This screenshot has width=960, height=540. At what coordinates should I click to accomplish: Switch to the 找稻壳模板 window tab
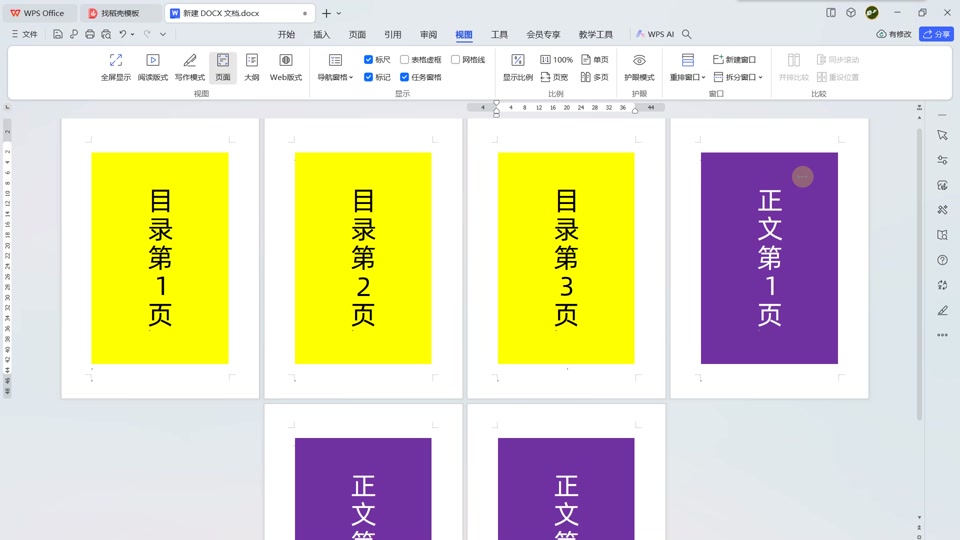click(121, 13)
